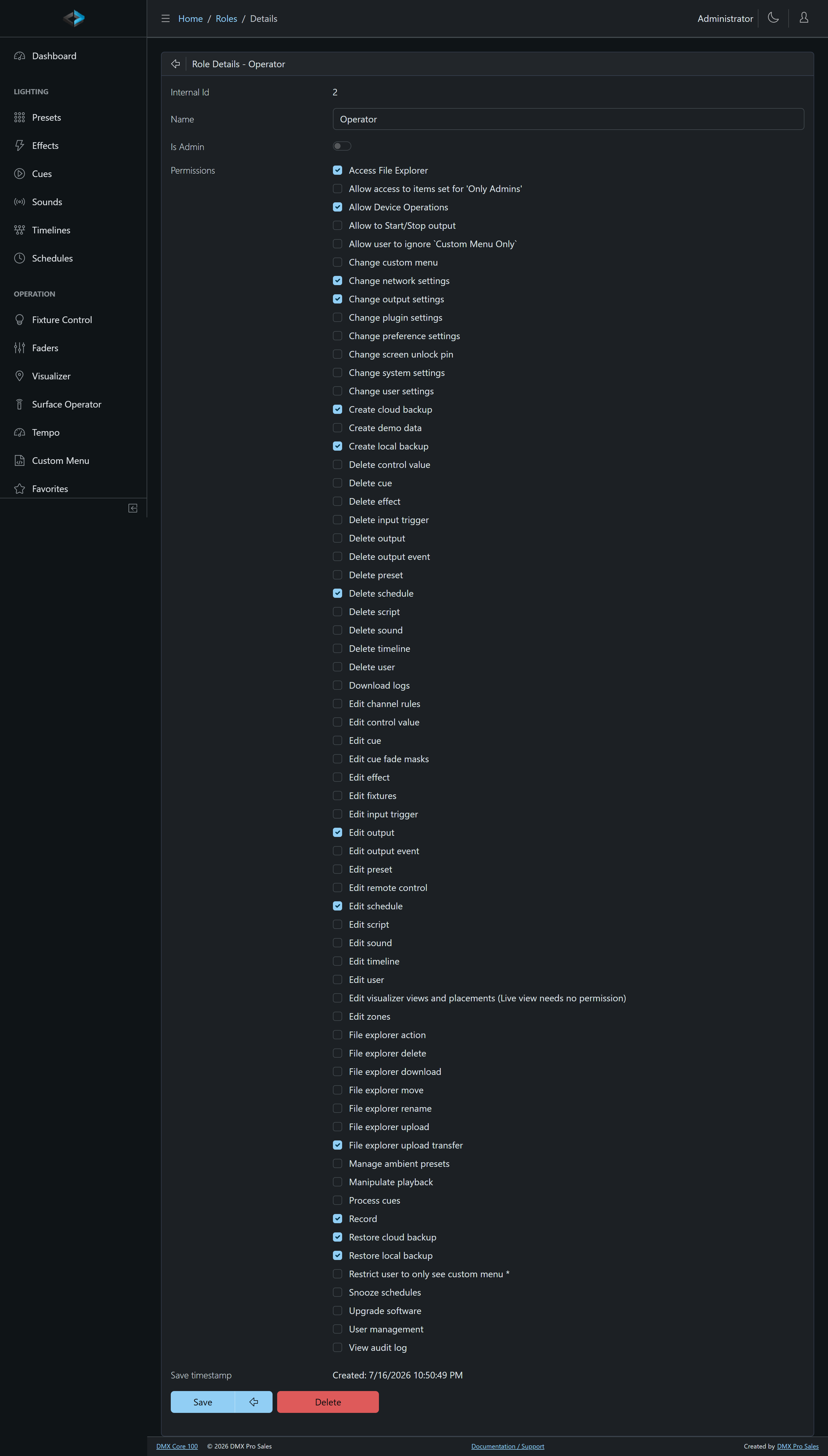Uncheck Access File Explorer

[337, 170]
